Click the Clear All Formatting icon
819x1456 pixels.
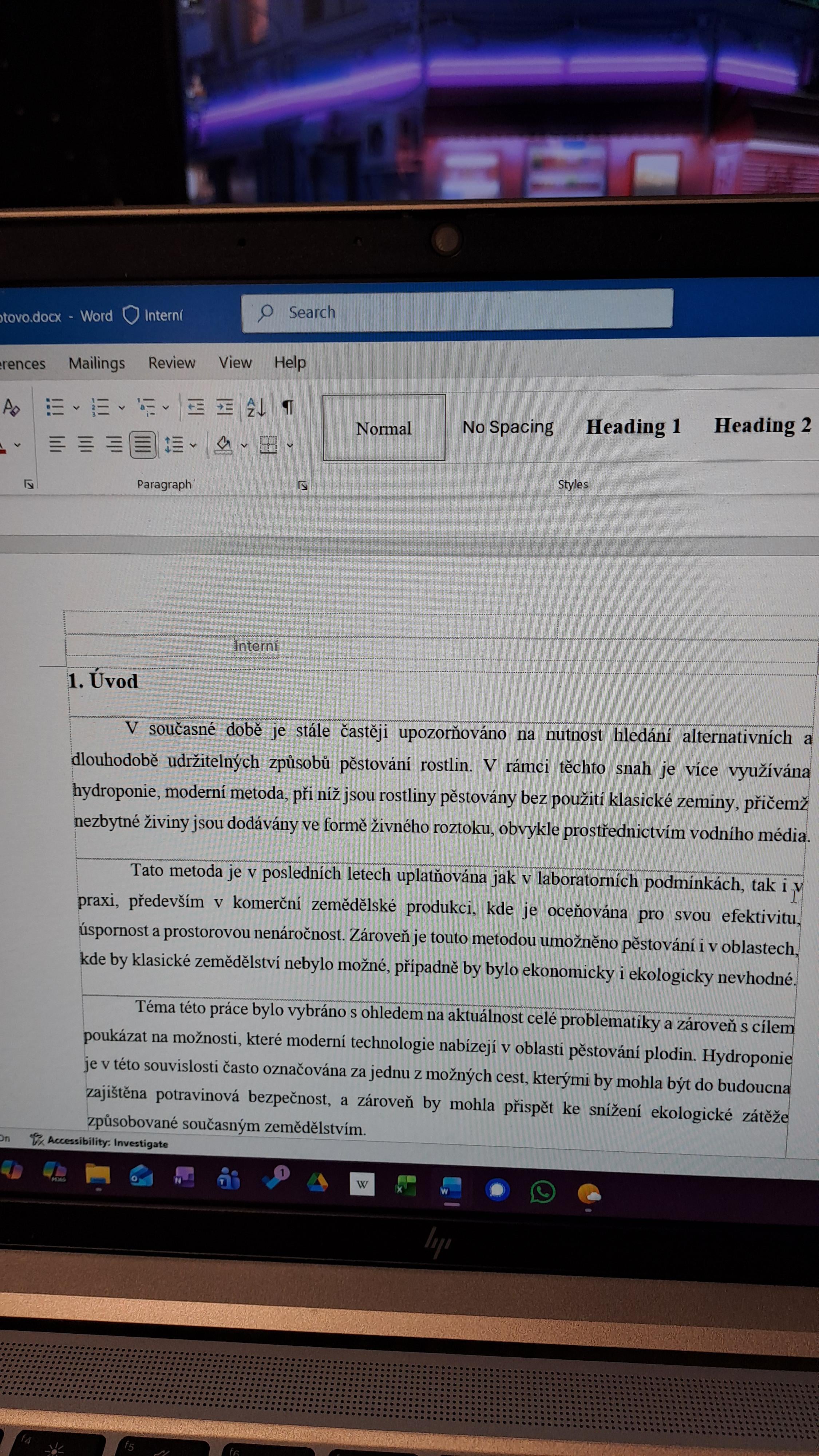point(11,407)
